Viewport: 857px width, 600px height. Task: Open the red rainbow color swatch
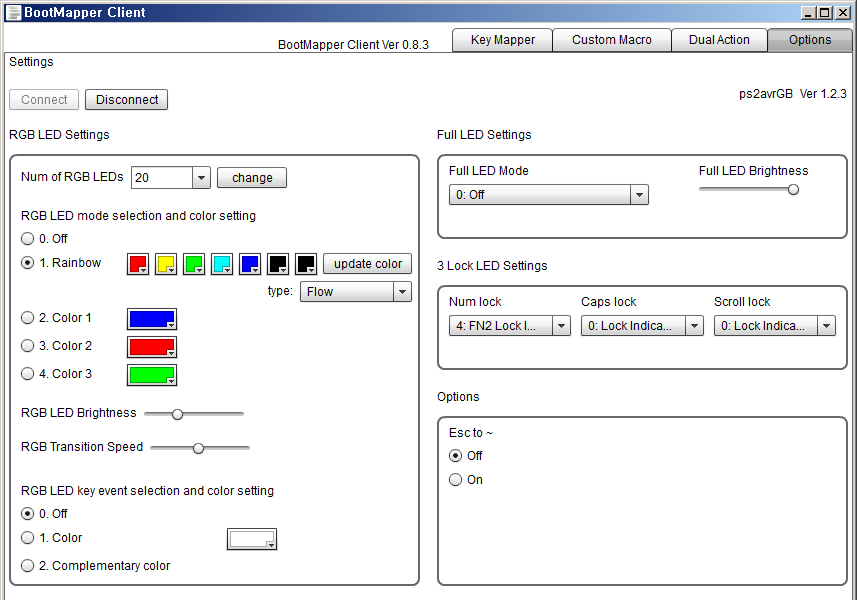pyautogui.click(x=138, y=264)
